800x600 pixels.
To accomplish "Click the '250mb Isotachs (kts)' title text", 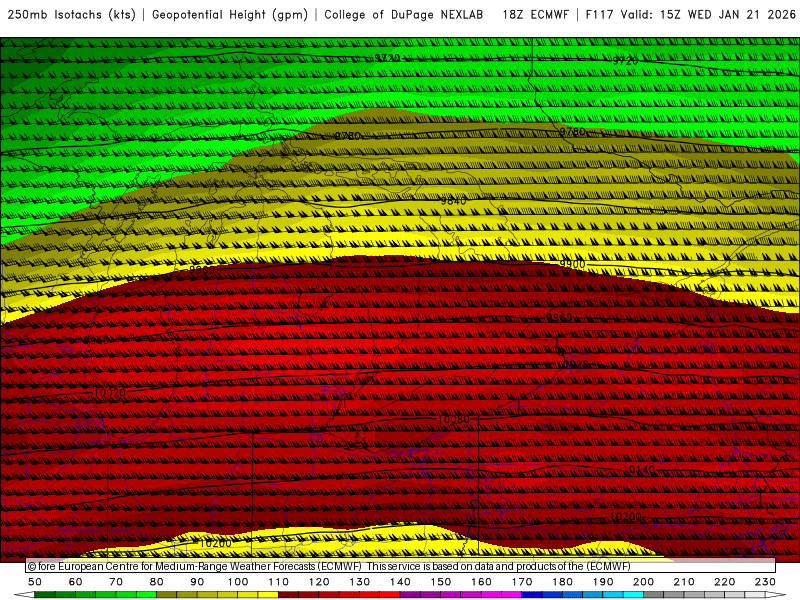I will [x=72, y=14].
